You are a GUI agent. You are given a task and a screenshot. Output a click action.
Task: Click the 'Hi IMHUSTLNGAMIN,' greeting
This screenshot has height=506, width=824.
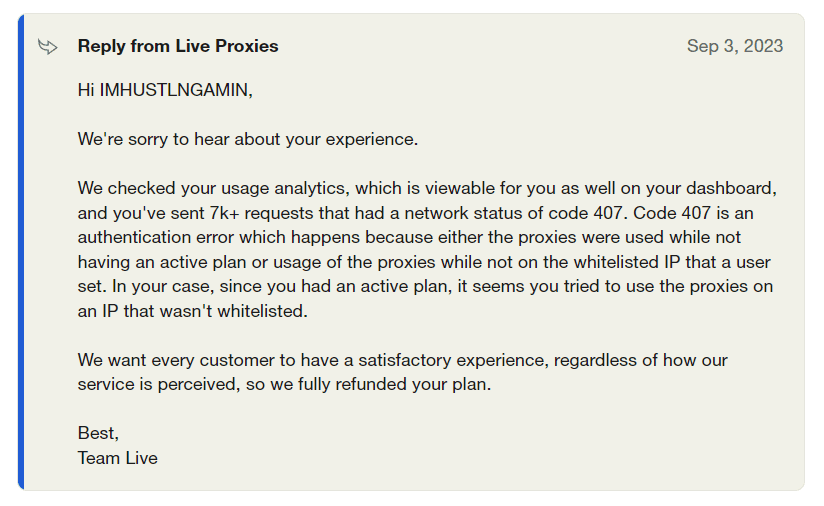[165, 90]
